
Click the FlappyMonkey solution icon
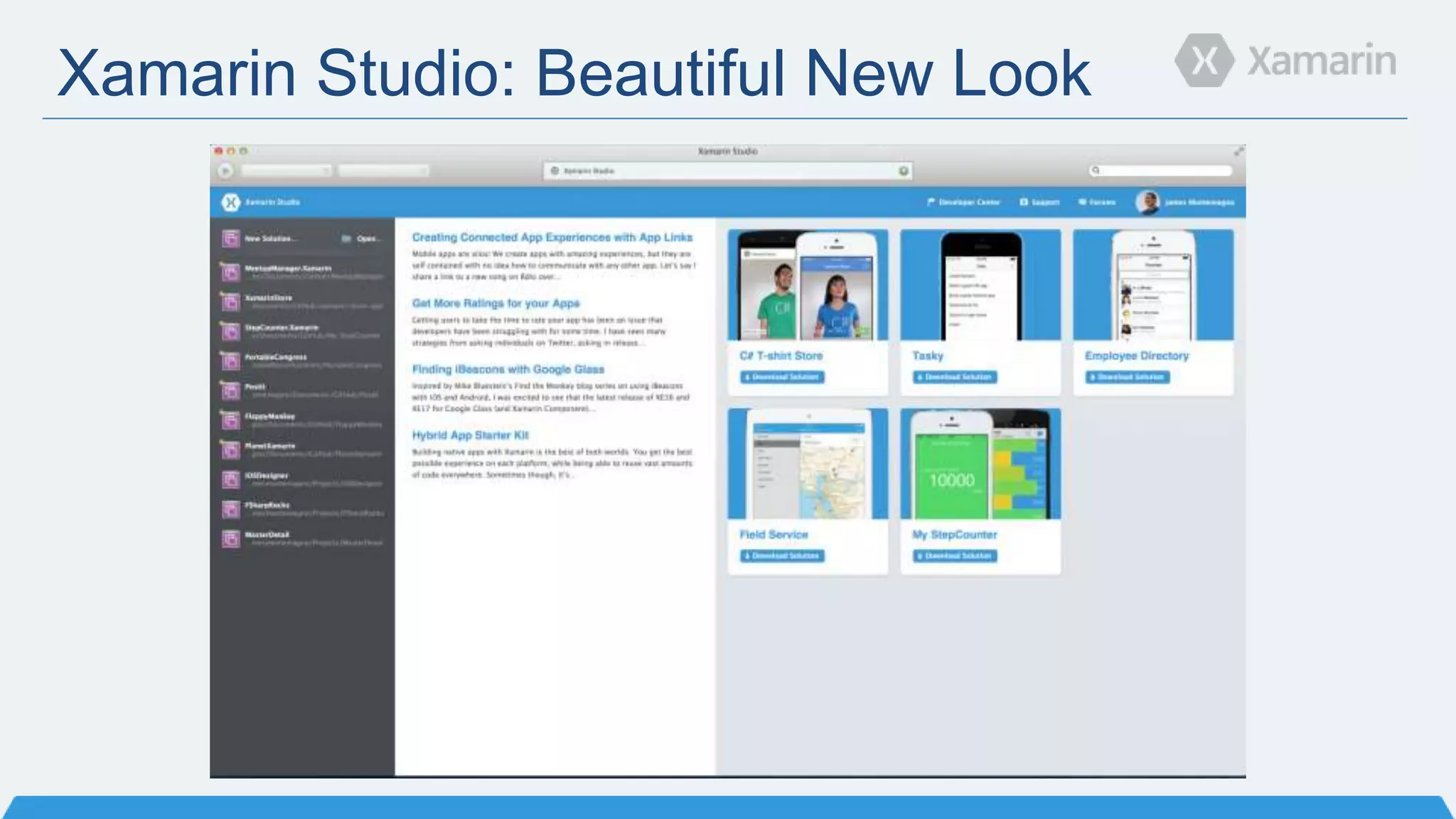[x=230, y=420]
